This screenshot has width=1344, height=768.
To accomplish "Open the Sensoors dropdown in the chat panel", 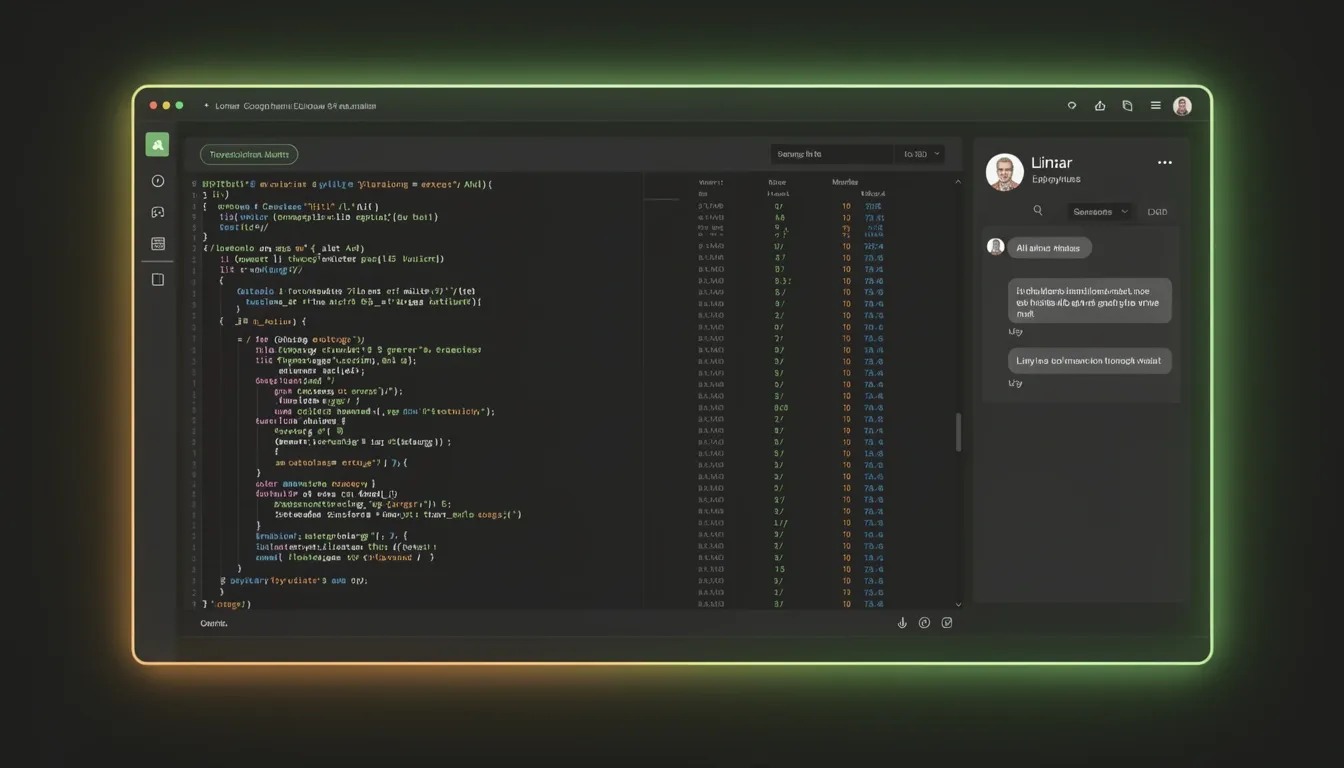I will (1099, 212).
